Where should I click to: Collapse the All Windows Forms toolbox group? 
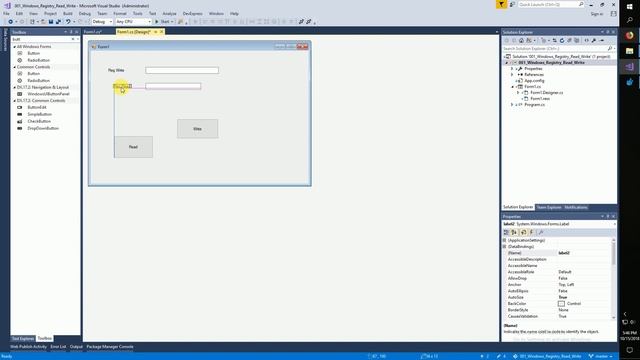click(14, 47)
